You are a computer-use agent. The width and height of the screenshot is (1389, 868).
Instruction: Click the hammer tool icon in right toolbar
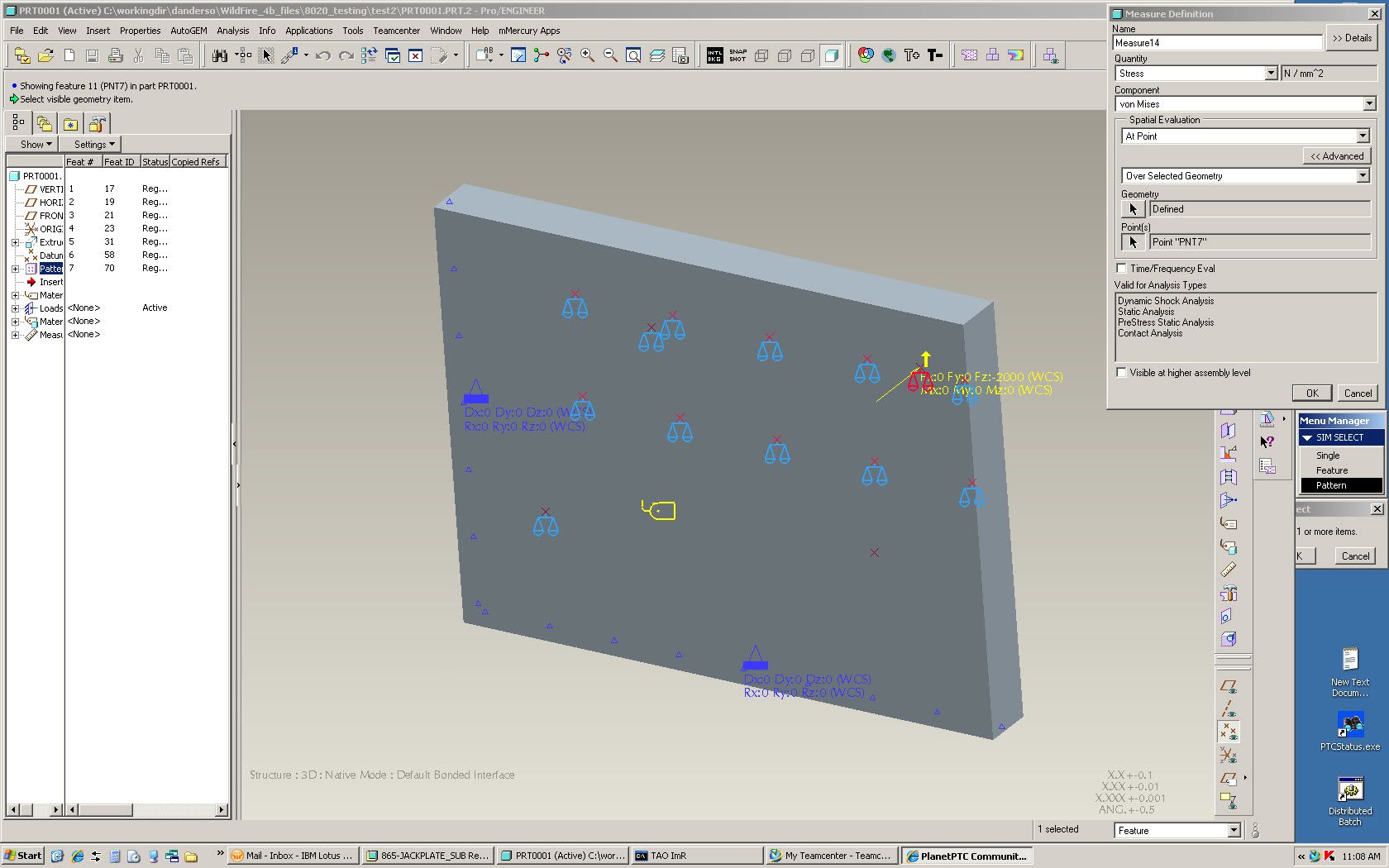1229,593
